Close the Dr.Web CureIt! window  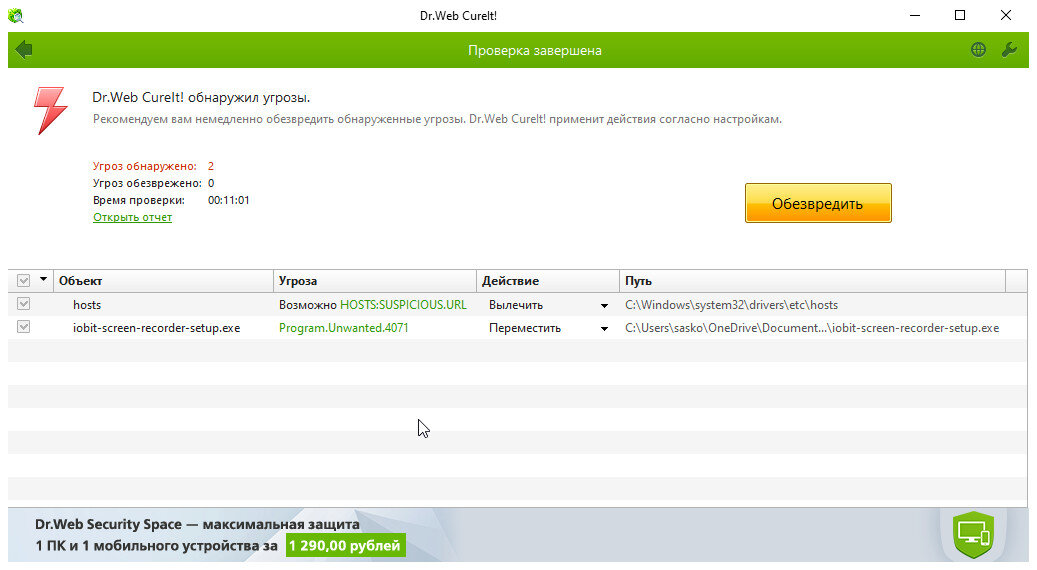pyautogui.click(x=1006, y=15)
